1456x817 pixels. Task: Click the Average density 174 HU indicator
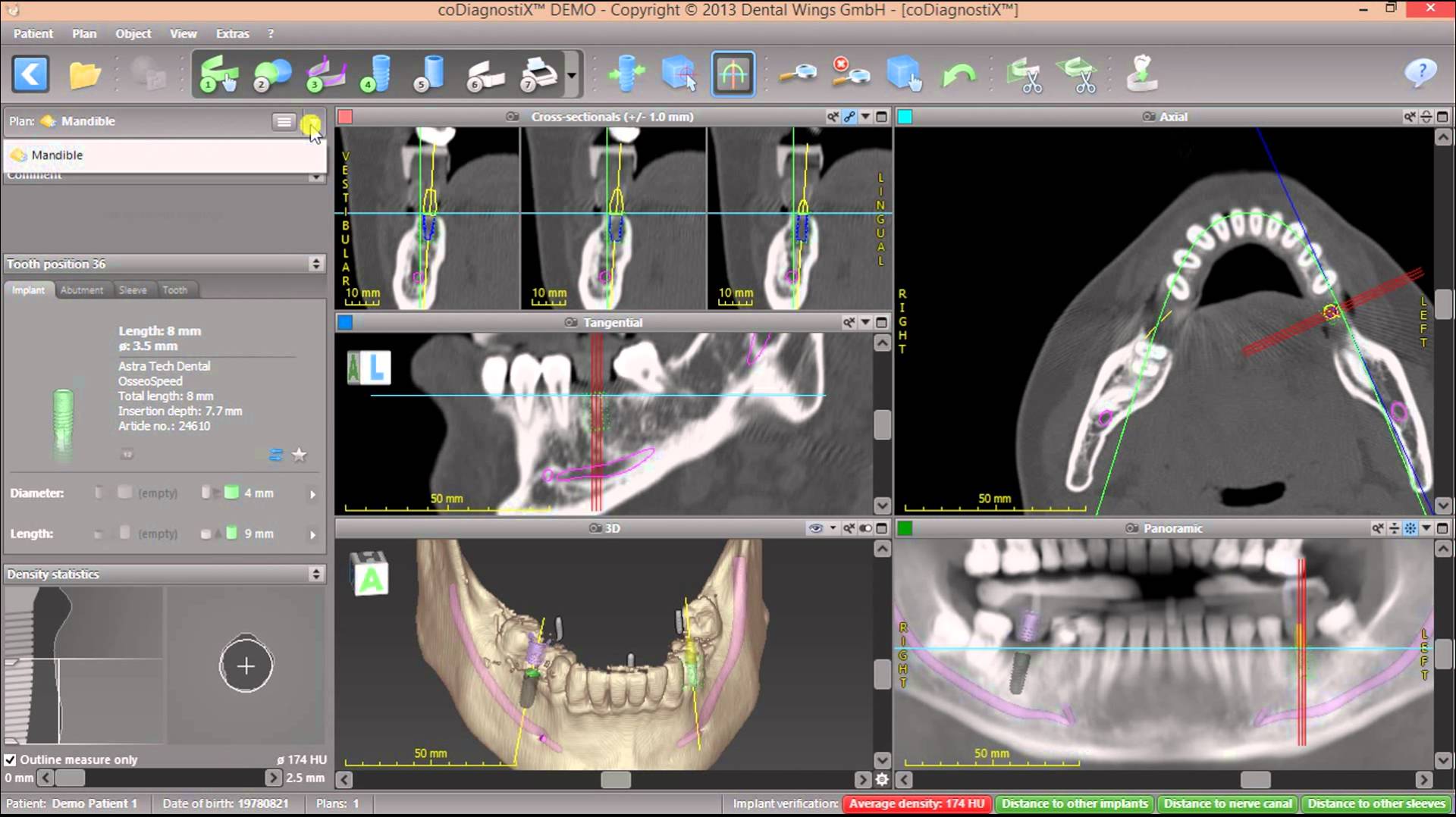coord(916,803)
